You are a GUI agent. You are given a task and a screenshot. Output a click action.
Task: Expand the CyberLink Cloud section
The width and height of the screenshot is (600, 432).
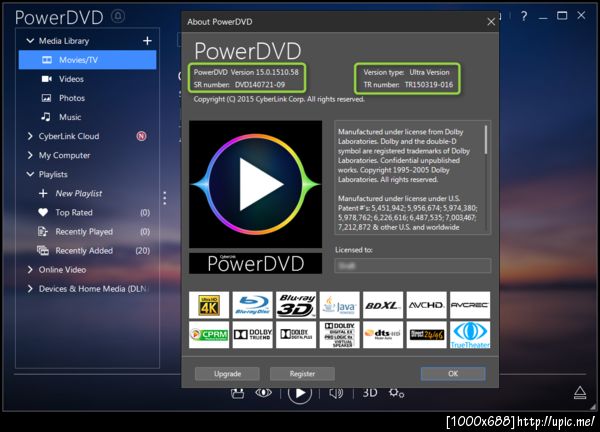(30, 136)
